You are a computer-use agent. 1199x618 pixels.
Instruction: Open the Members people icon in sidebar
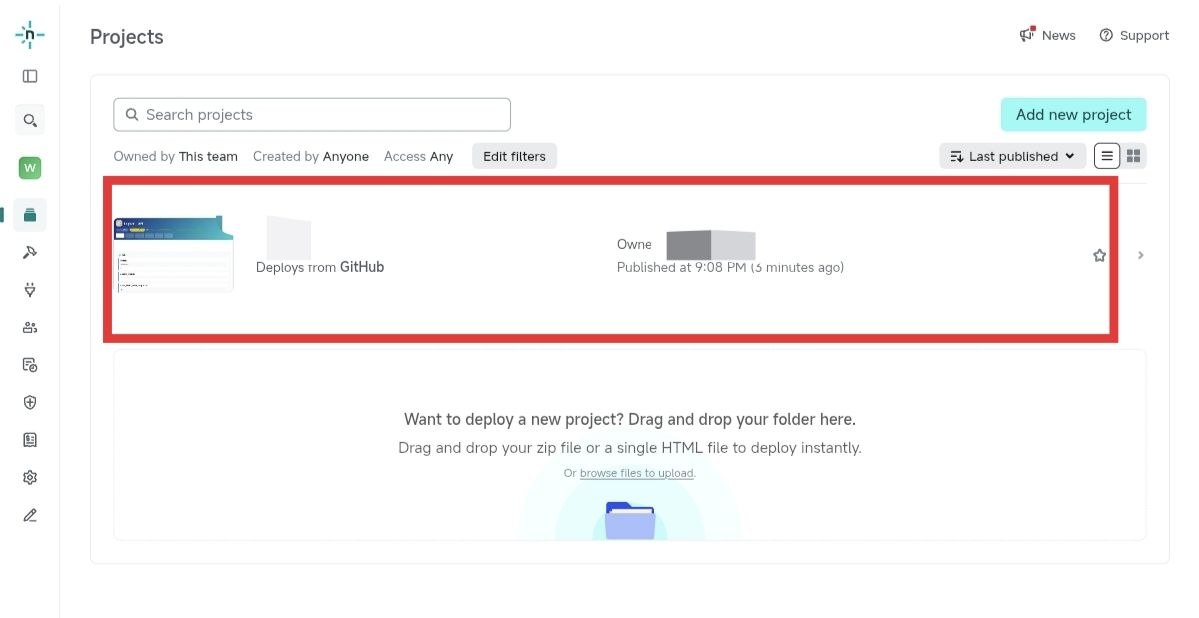pyautogui.click(x=30, y=327)
